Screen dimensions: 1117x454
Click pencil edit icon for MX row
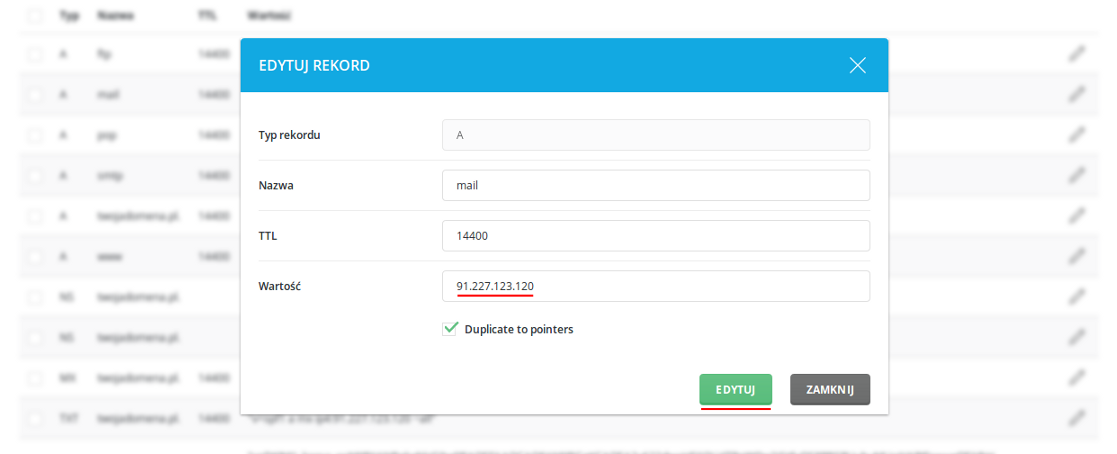coord(1077,376)
